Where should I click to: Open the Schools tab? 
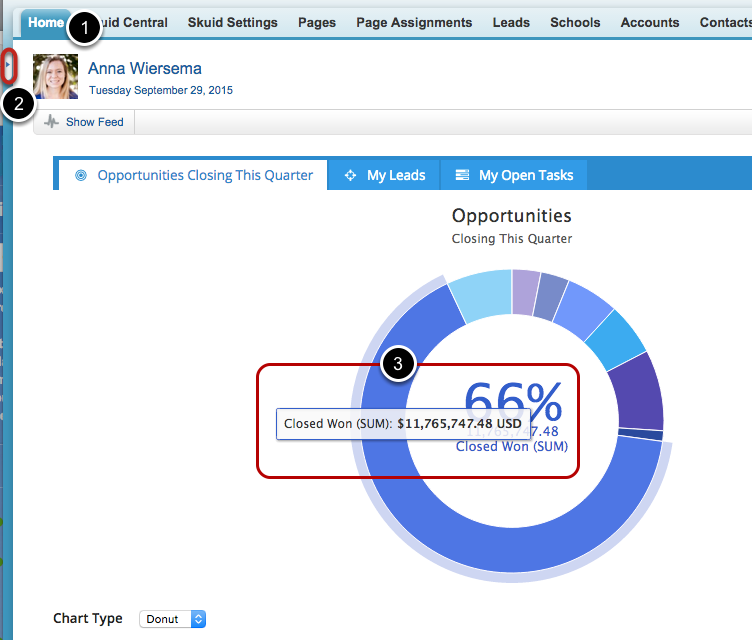coord(575,22)
